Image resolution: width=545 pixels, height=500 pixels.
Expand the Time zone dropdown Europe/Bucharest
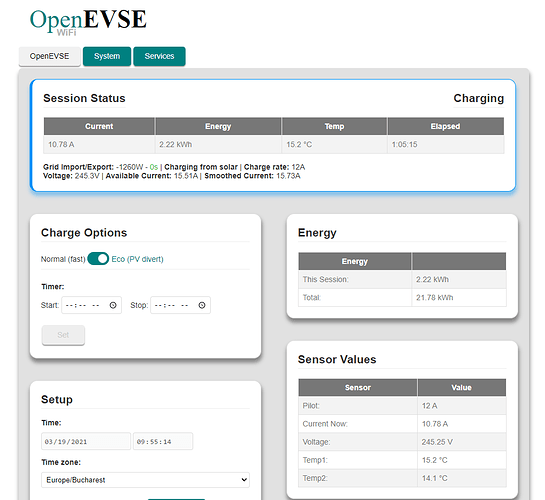[x=145, y=480]
